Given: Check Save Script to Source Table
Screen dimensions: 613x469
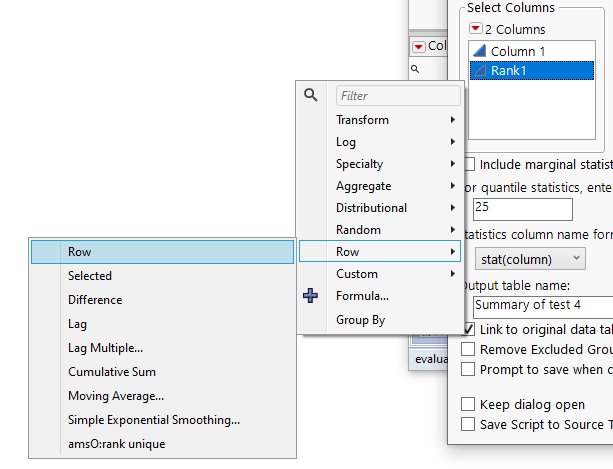Looking at the screenshot, I should [468, 424].
